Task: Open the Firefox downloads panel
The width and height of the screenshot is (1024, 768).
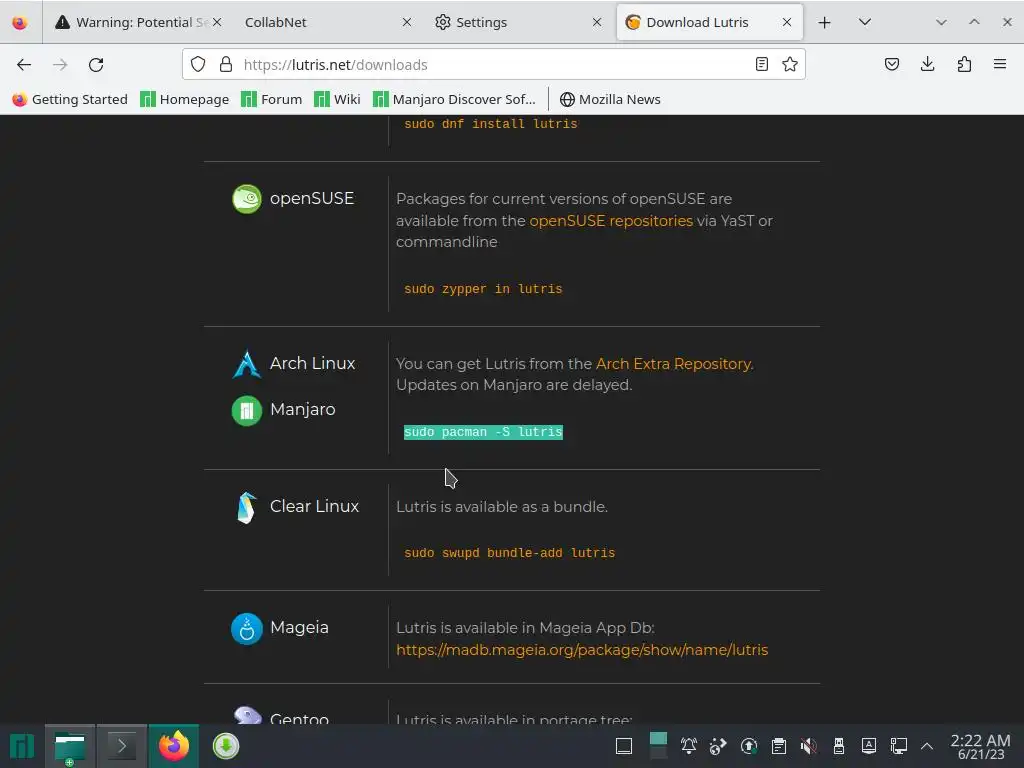Action: coord(927,65)
